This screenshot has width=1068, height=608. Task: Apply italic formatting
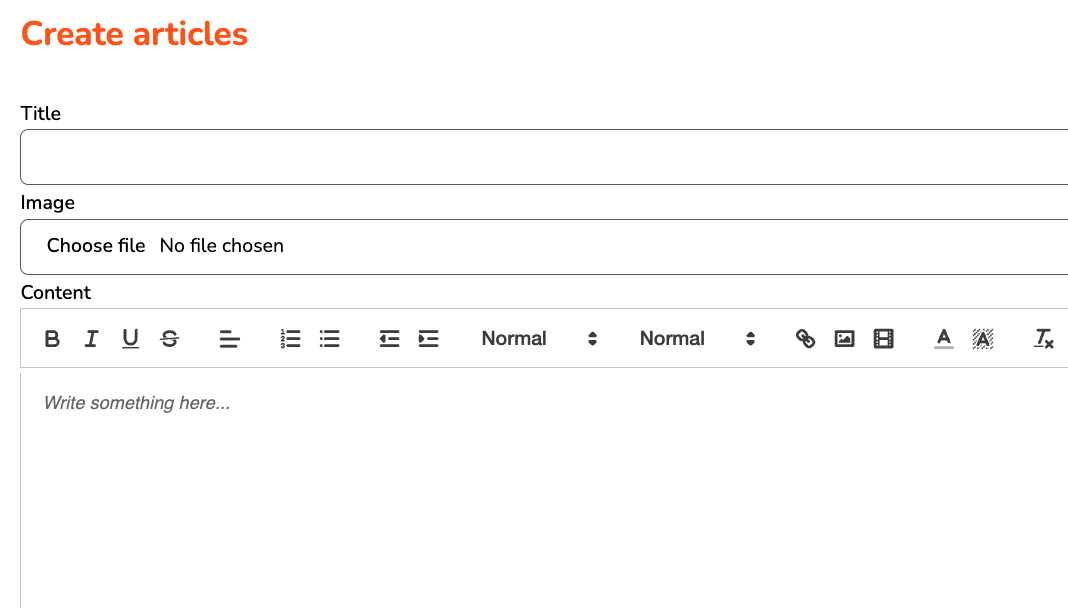(x=91, y=338)
